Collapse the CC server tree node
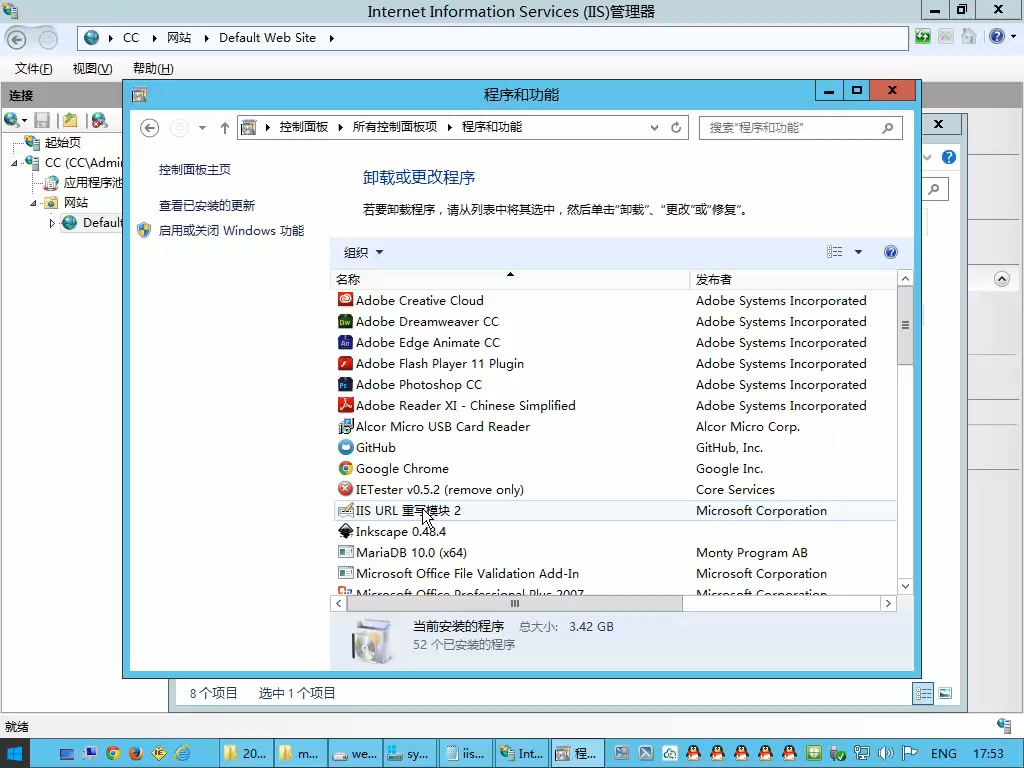This screenshot has height=768, width=1024. (x=14, y=163)
